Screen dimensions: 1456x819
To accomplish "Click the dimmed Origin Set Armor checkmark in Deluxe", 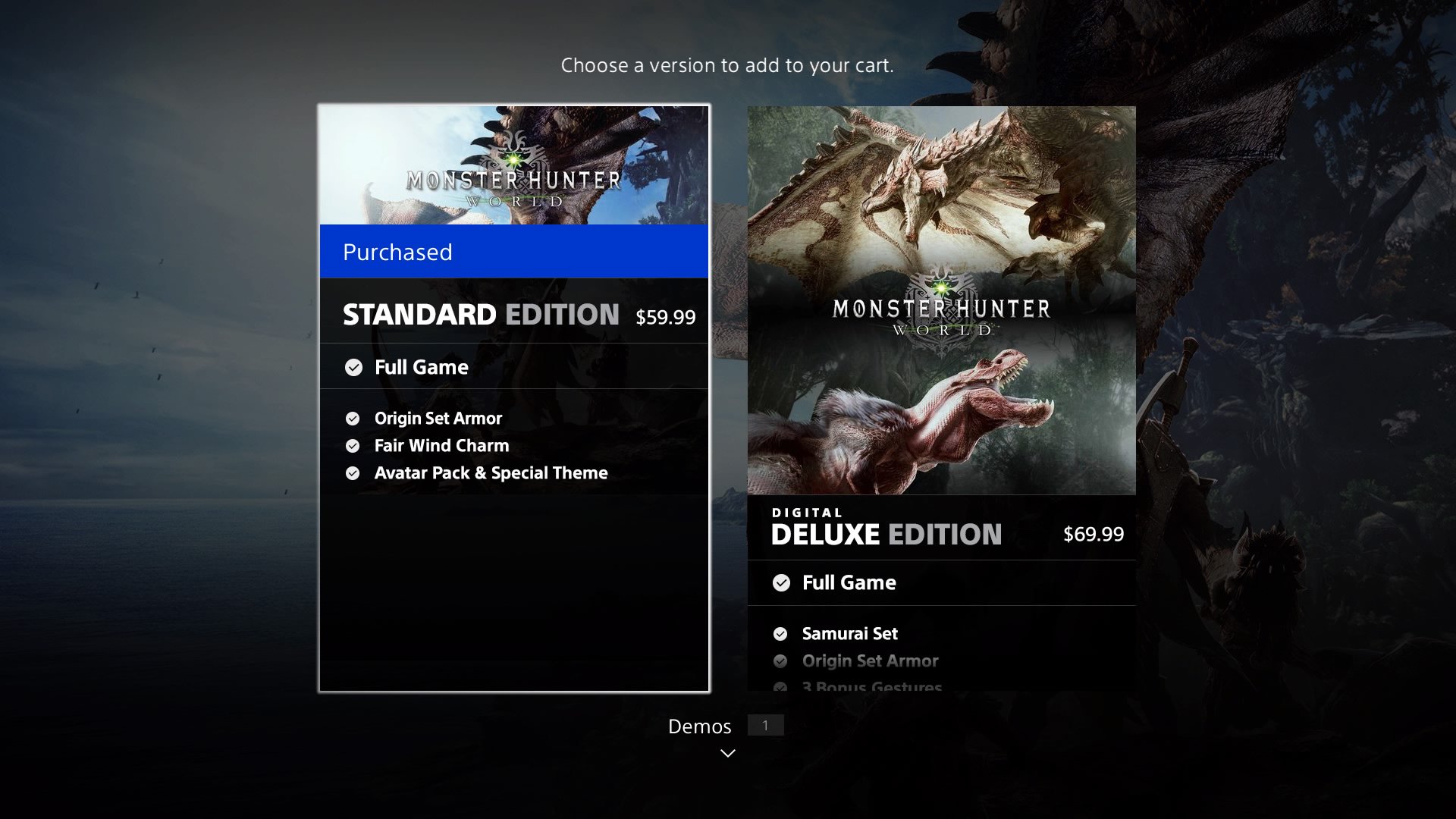I will pyautogui.click(x=780, y=661).
